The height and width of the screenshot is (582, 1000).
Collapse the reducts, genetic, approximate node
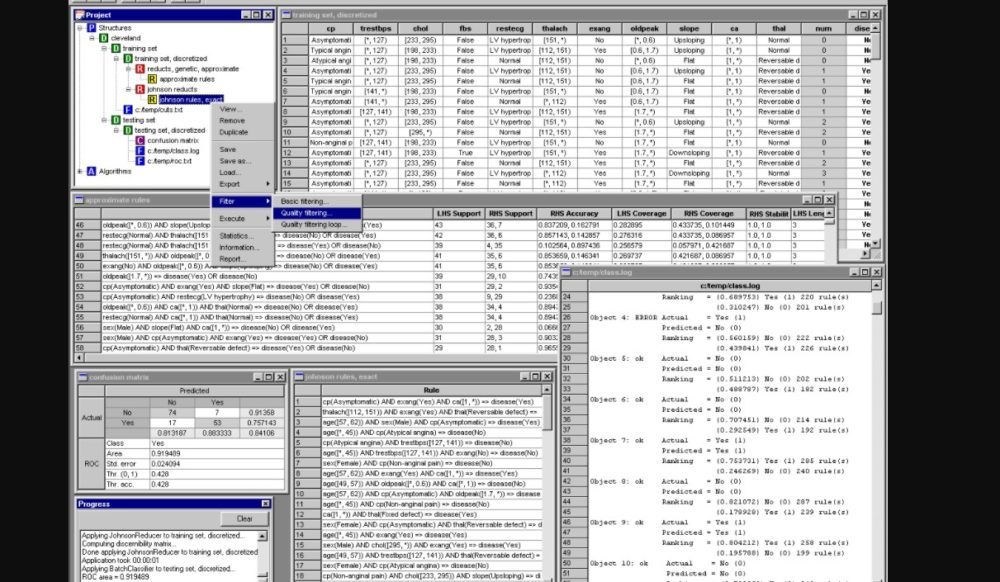coord(127,68)
